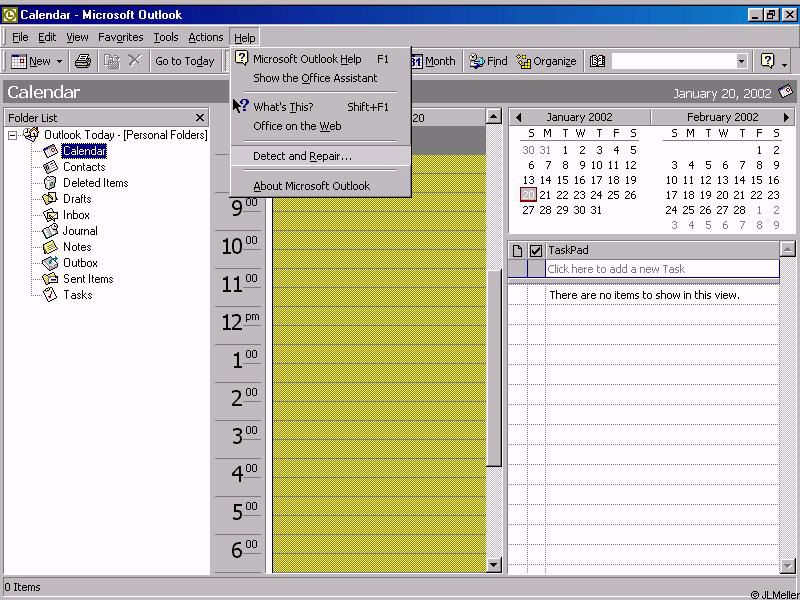Open the Find a Contact dropdown arrow
Screen dimensions: 800x600
click(x=741, y=61)
